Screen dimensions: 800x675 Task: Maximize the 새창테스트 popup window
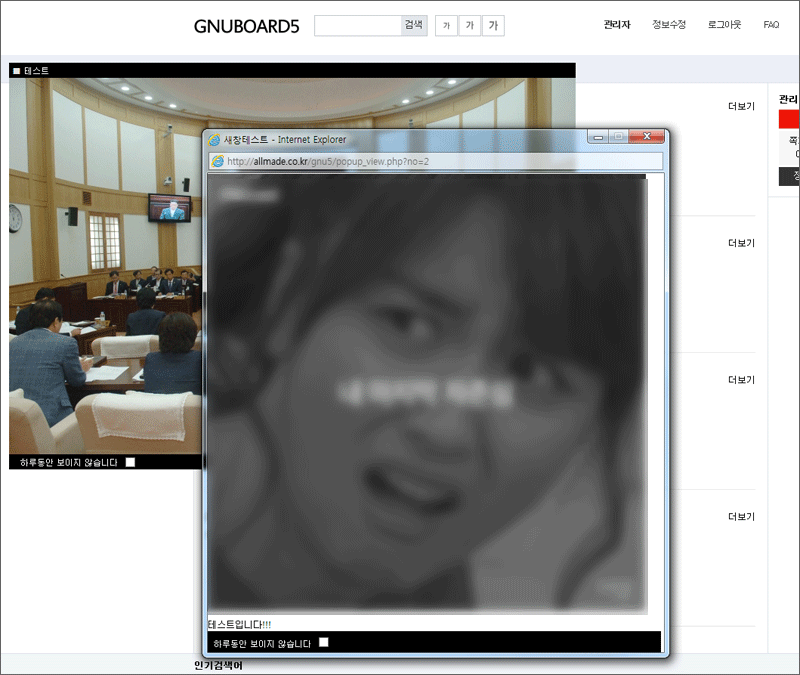click(619, 137)
